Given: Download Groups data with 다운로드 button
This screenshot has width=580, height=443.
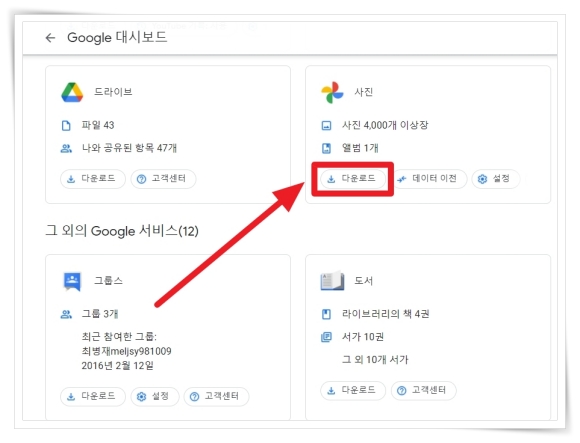Looking at the screenshot, I should click(x=93, y=397).
